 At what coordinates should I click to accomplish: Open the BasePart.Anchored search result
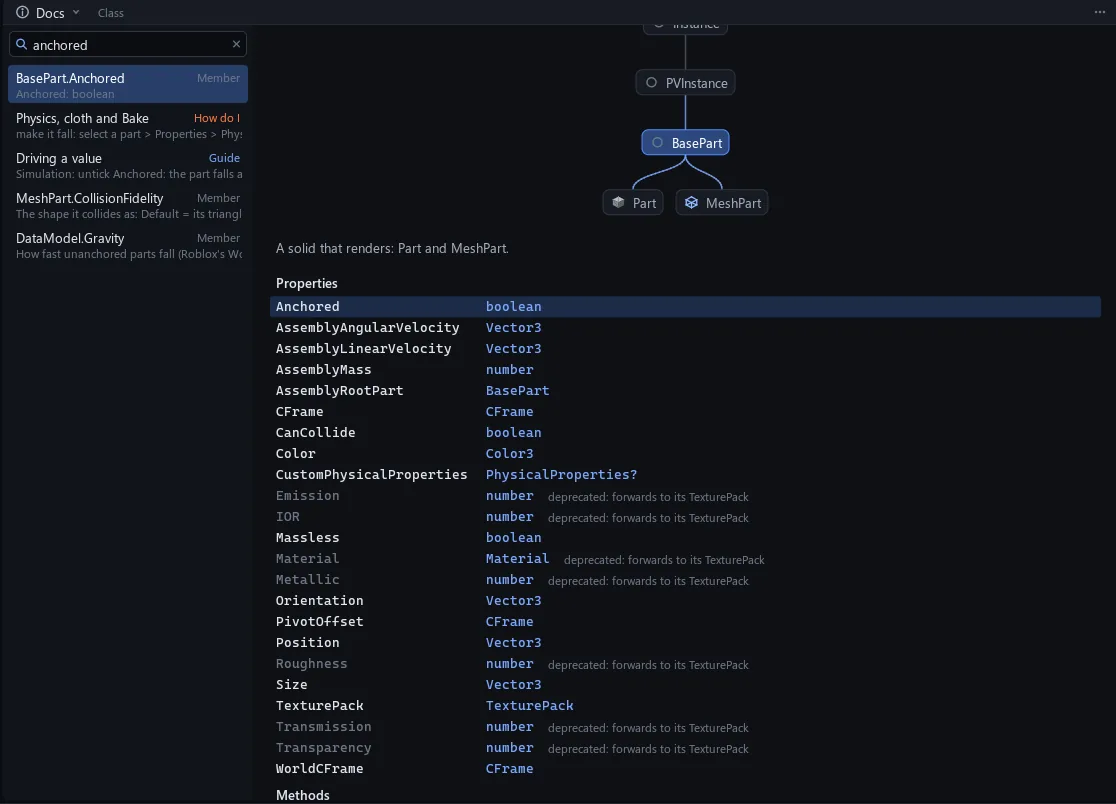click(128, 85)
